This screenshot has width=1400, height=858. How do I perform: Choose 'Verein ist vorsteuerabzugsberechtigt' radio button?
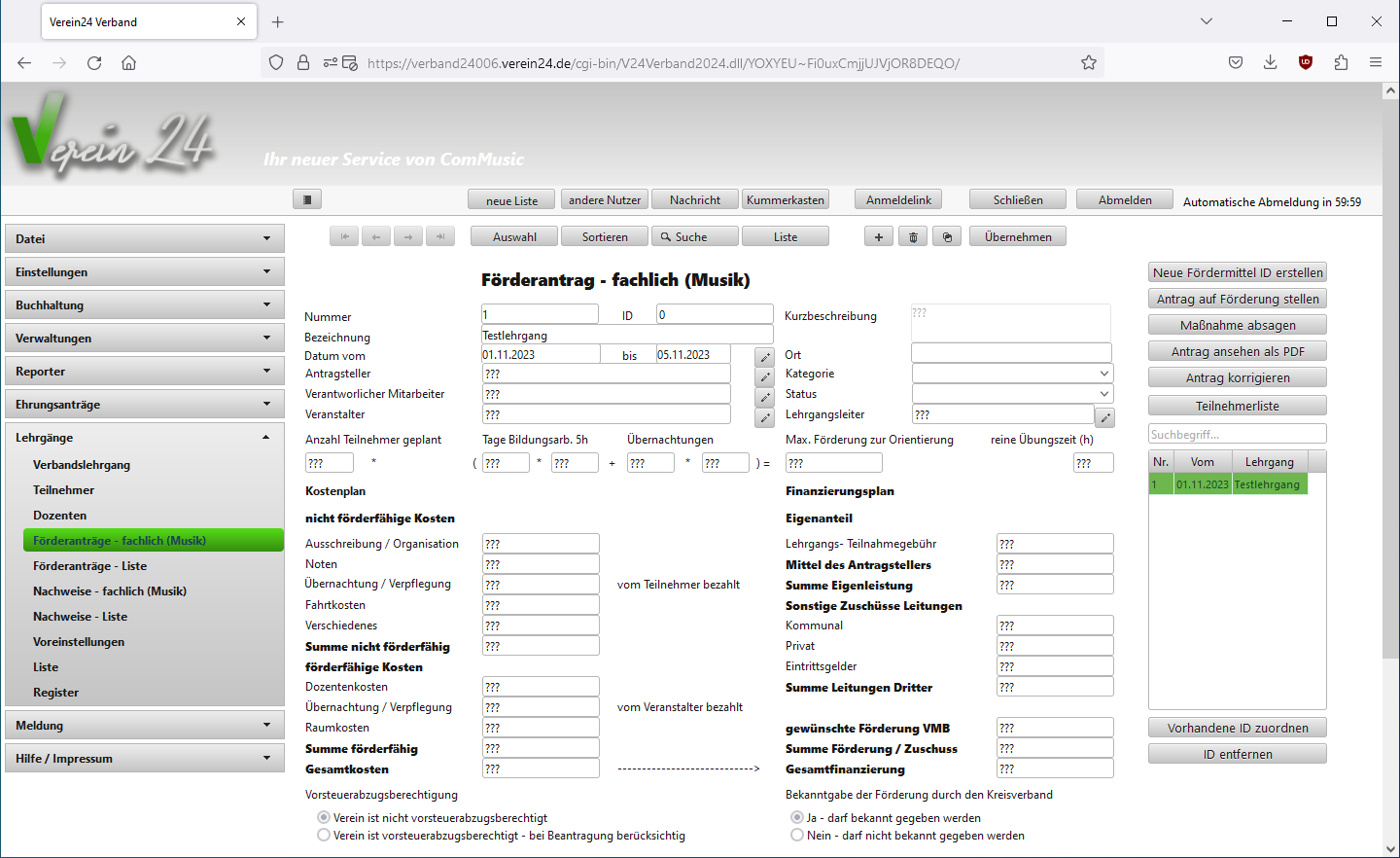coord(324,836)
